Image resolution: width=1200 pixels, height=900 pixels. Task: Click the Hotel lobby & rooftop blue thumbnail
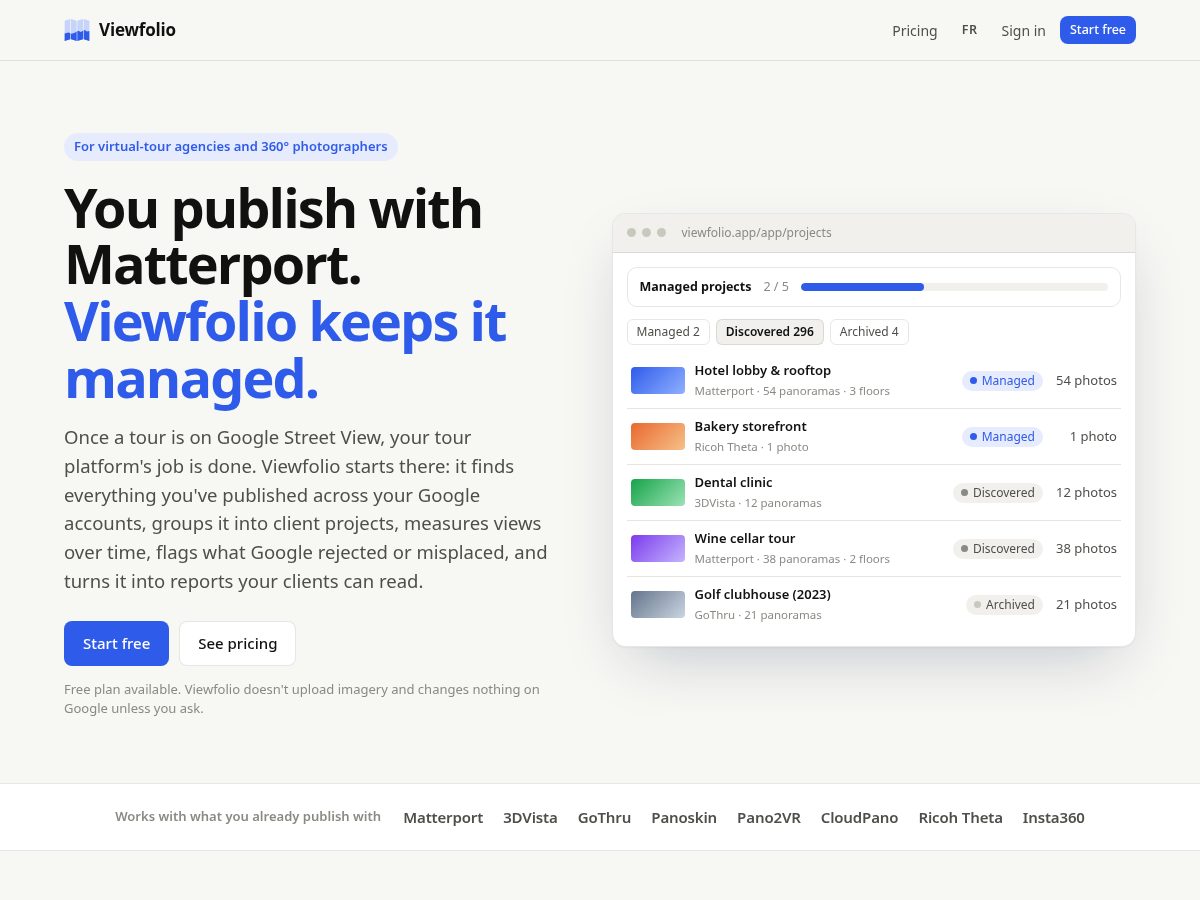[x=658, y=380]
